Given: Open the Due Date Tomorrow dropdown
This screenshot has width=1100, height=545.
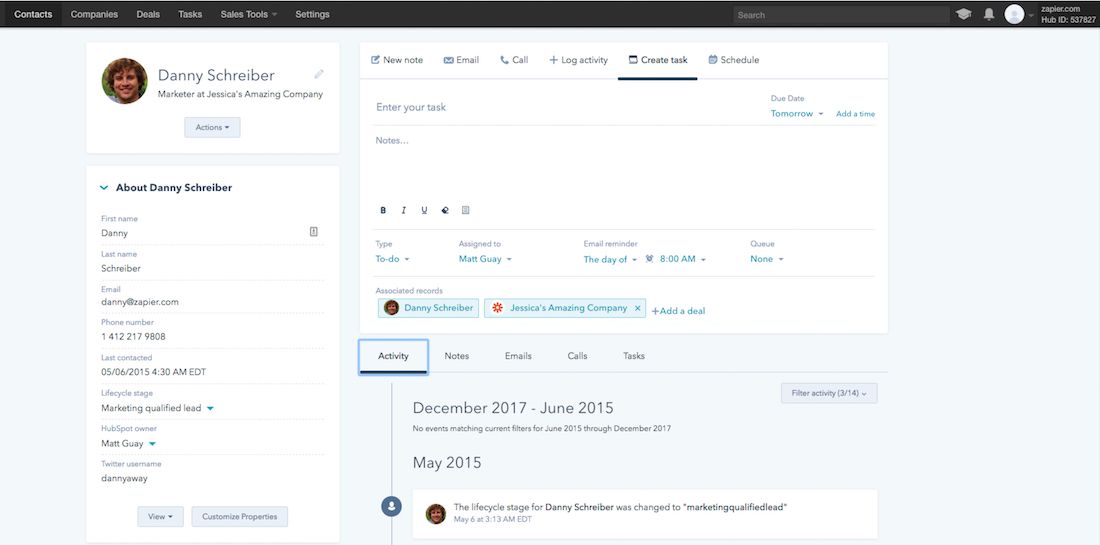Looking at the screenshot, I should pos(797,114).
